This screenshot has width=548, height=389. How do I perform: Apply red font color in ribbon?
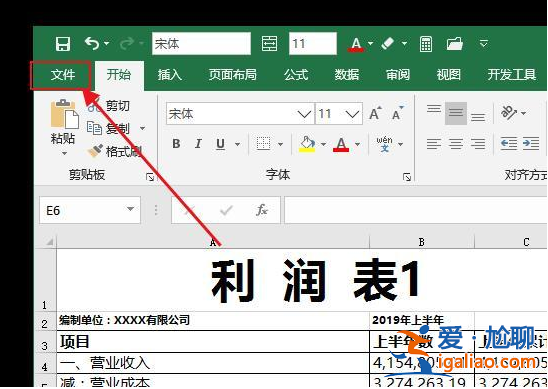coord(341,144)
